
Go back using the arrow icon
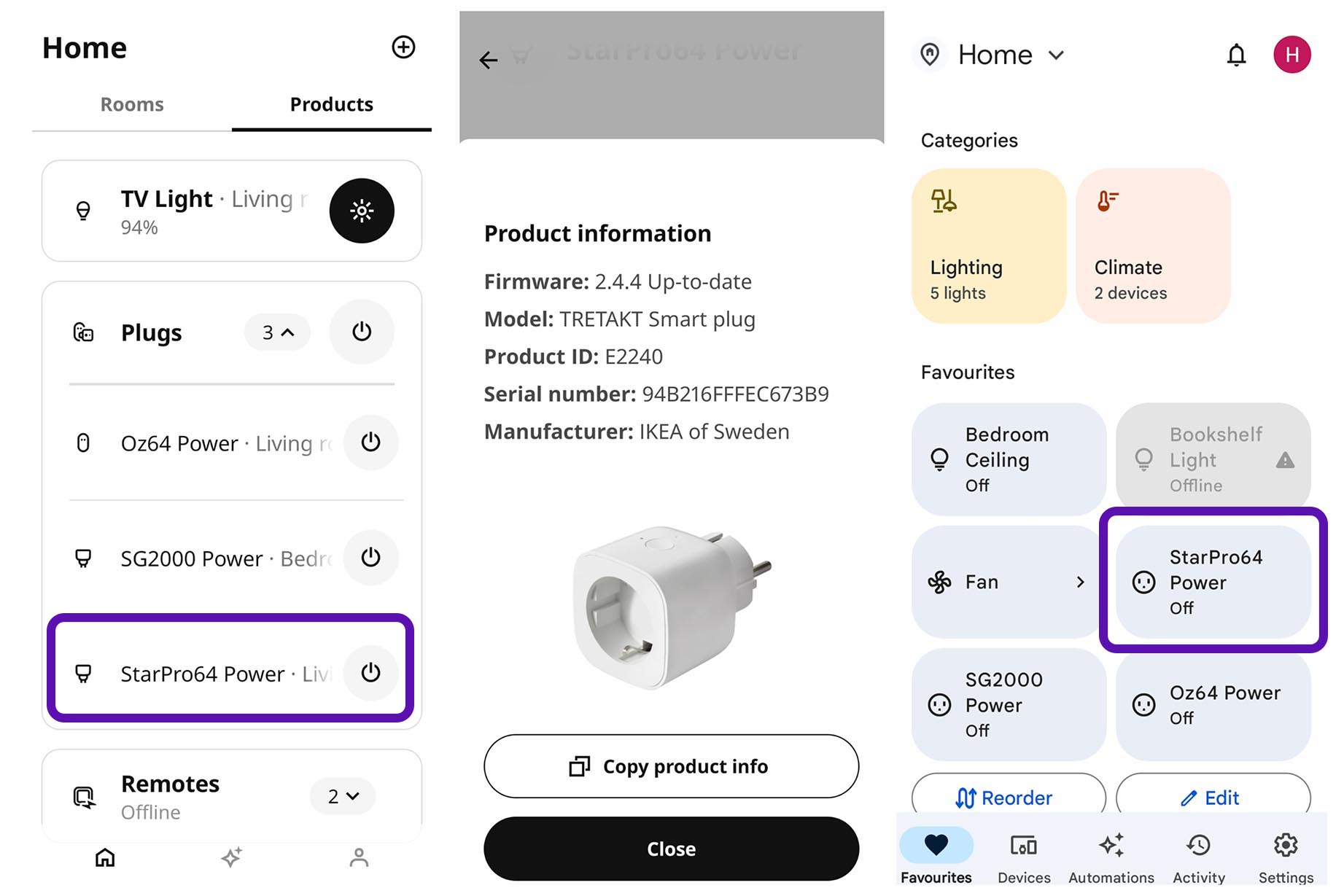[x=488, y=60]
